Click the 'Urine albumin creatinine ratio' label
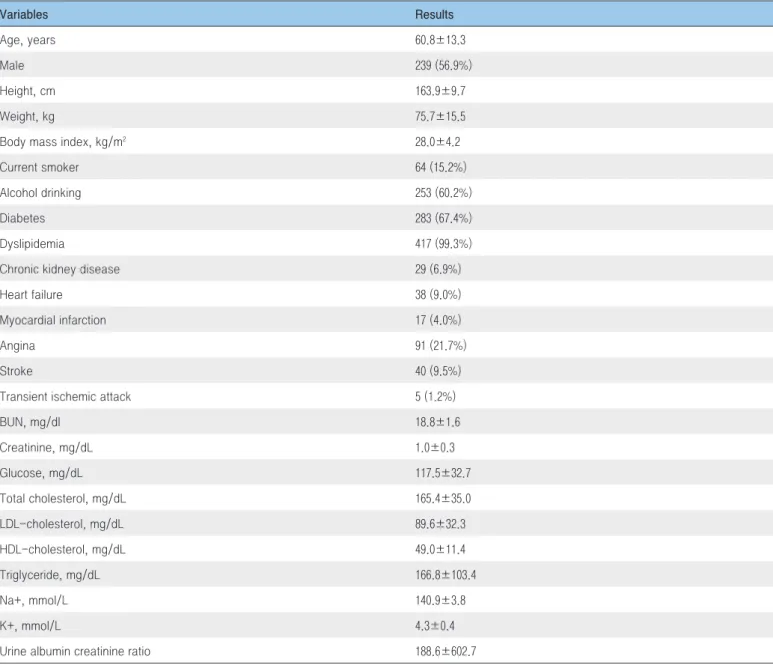Screen dimensions: 773x665 (x=75, y=652)
